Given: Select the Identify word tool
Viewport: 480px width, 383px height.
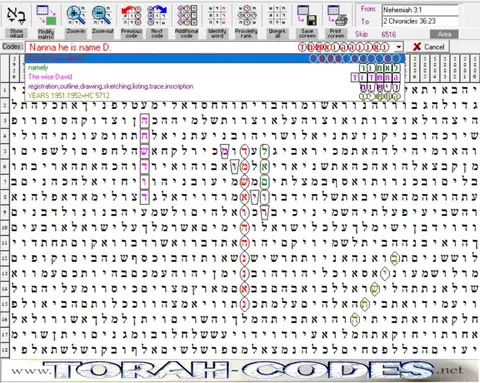Looking at the screenshot, I should (217, 15).
